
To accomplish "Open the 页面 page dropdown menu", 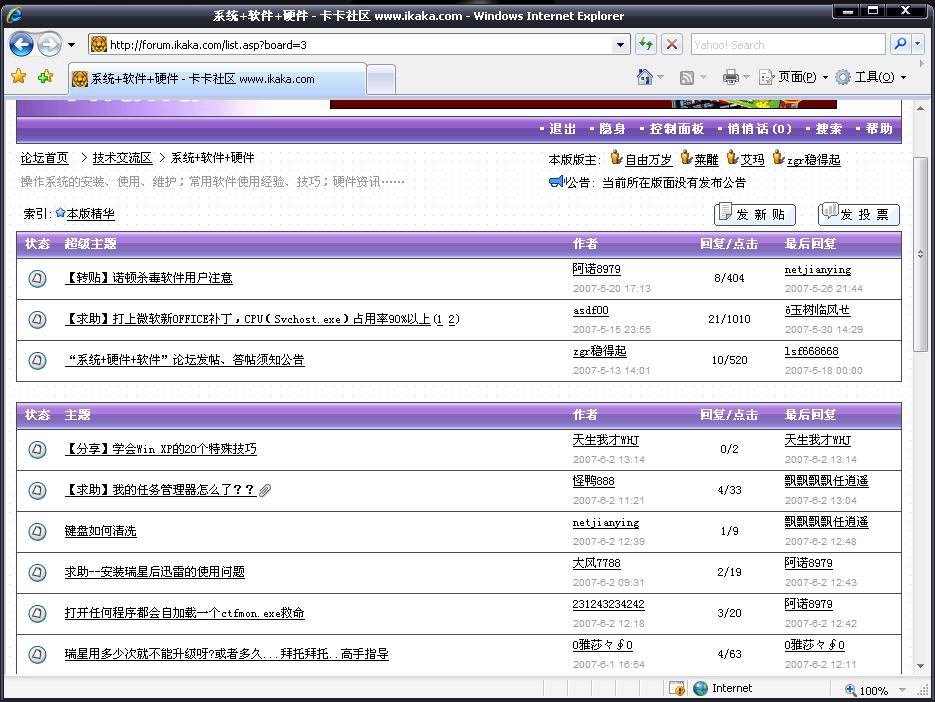I will pyautogui.click(x=794, y=77).
